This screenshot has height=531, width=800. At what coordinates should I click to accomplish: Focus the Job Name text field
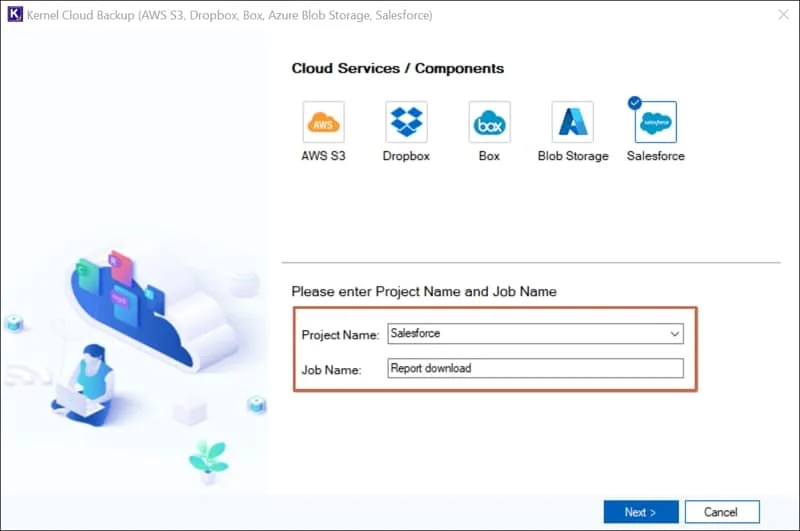(x=535, y=369)
